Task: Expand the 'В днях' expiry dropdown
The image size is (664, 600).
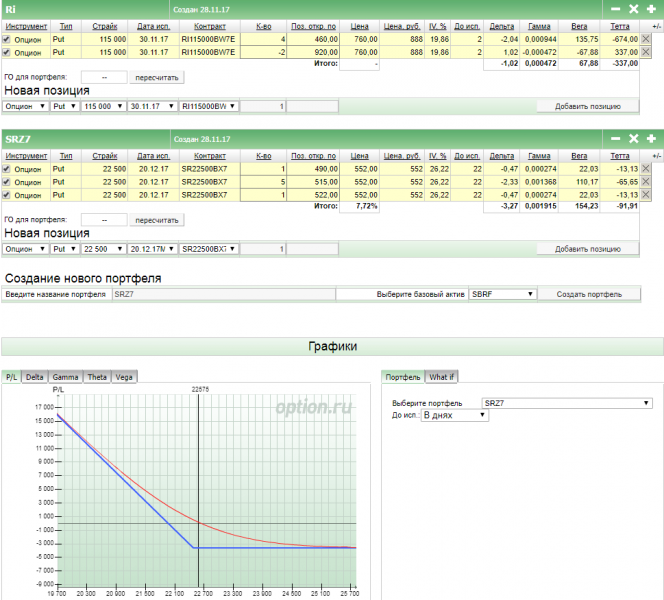Action: 454,415
